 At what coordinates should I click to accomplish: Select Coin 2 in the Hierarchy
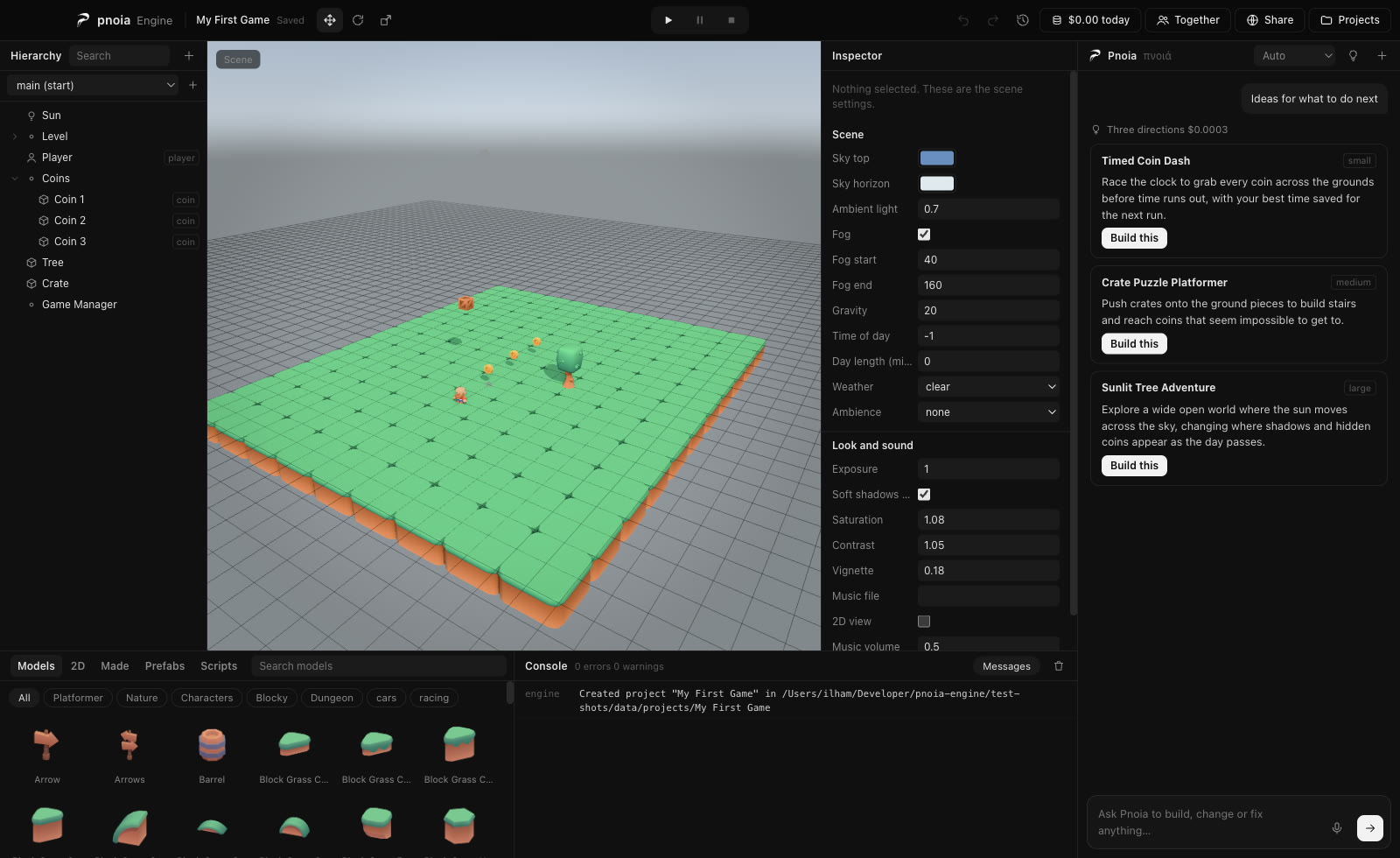coord(70,221)
